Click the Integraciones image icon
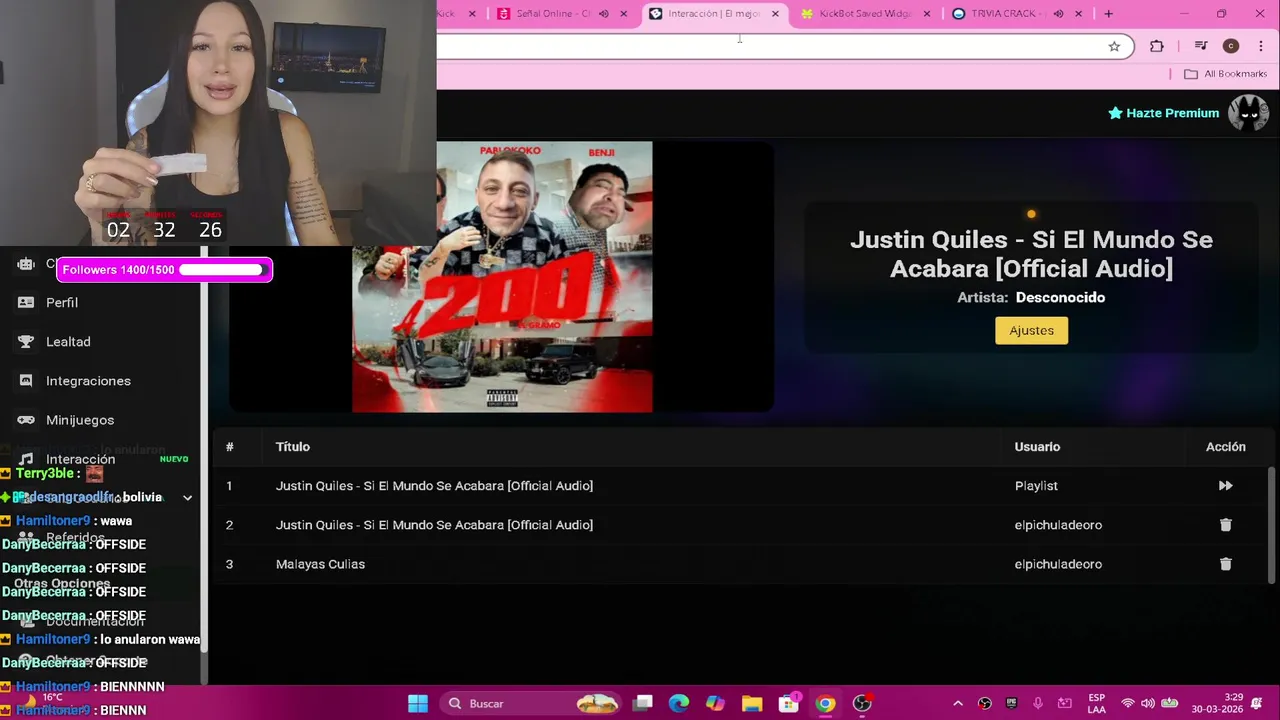Image resolution: width=1280 pixels, height=720 pixels. [26, 380]
